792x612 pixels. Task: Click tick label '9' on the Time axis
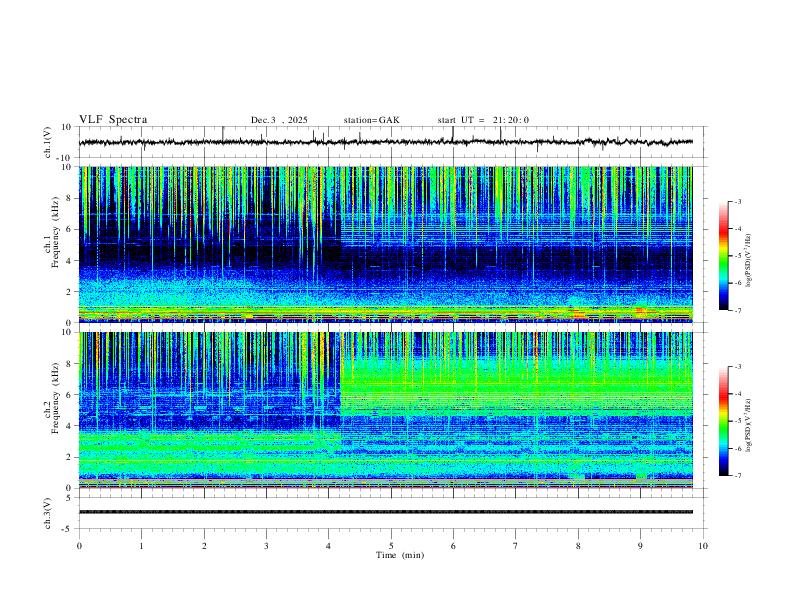click(640, 546)
